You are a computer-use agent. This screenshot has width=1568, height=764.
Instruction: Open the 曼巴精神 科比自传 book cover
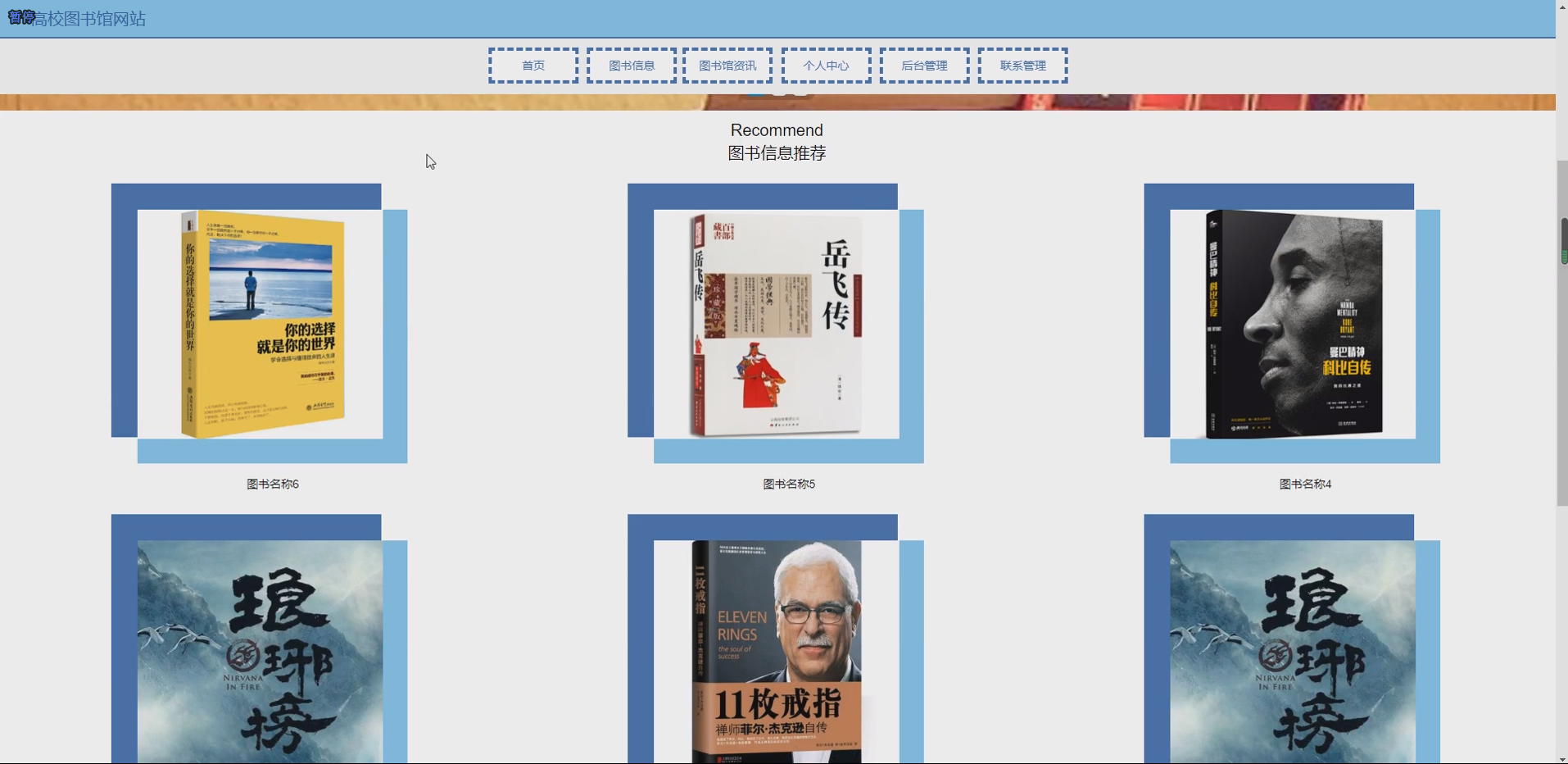(1293, 324)
